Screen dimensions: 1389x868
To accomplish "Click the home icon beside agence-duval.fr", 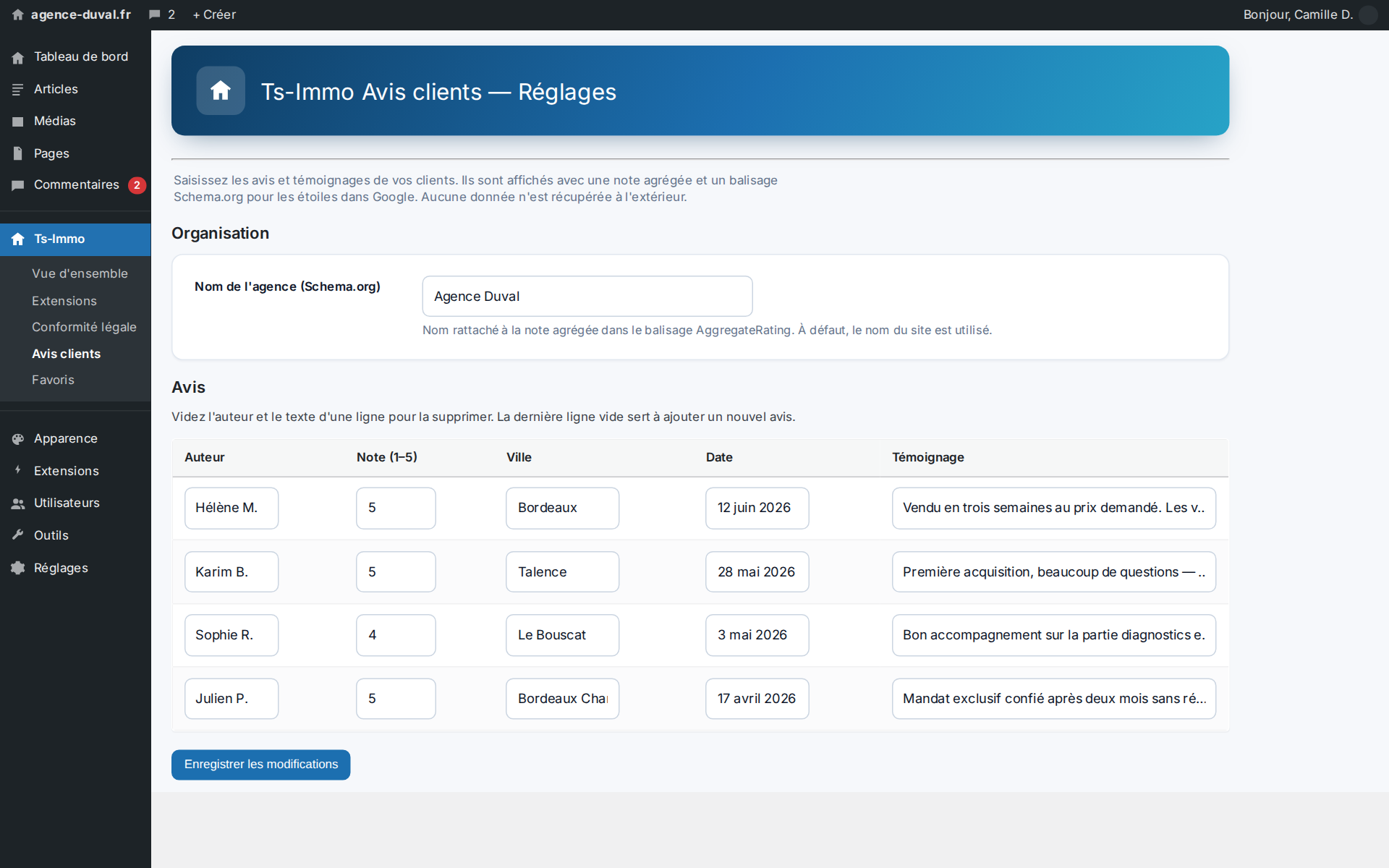I will coord(18,14).
